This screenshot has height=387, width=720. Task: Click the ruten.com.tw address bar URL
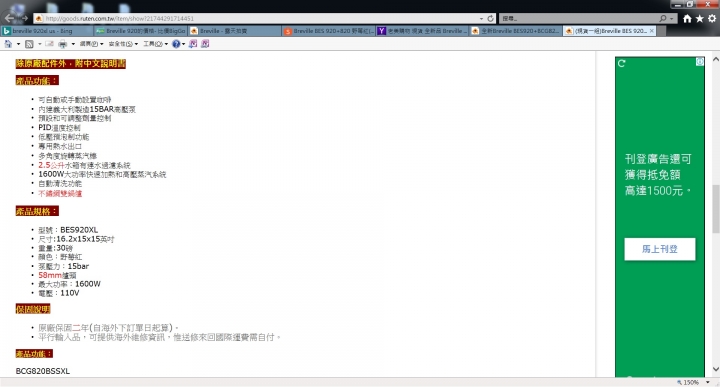tap(119, 18)
